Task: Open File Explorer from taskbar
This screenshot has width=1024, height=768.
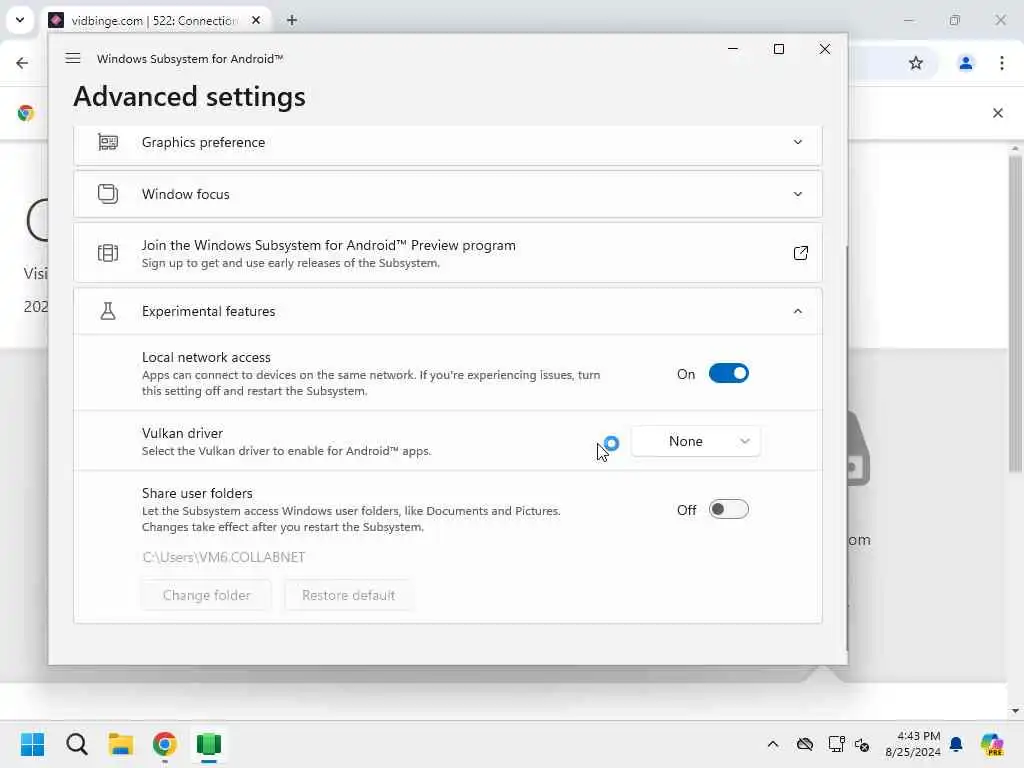Action: click(121, 744)
